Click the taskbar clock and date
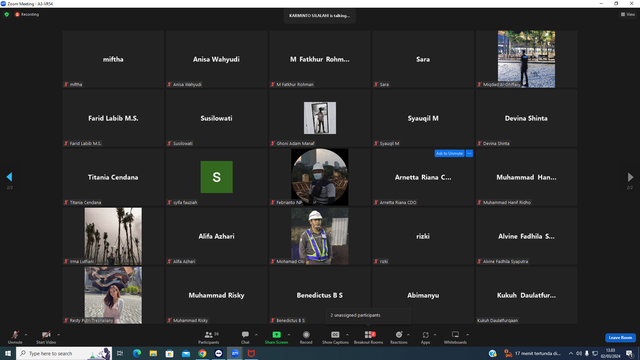640x360 pixels. tap(611, 353)
